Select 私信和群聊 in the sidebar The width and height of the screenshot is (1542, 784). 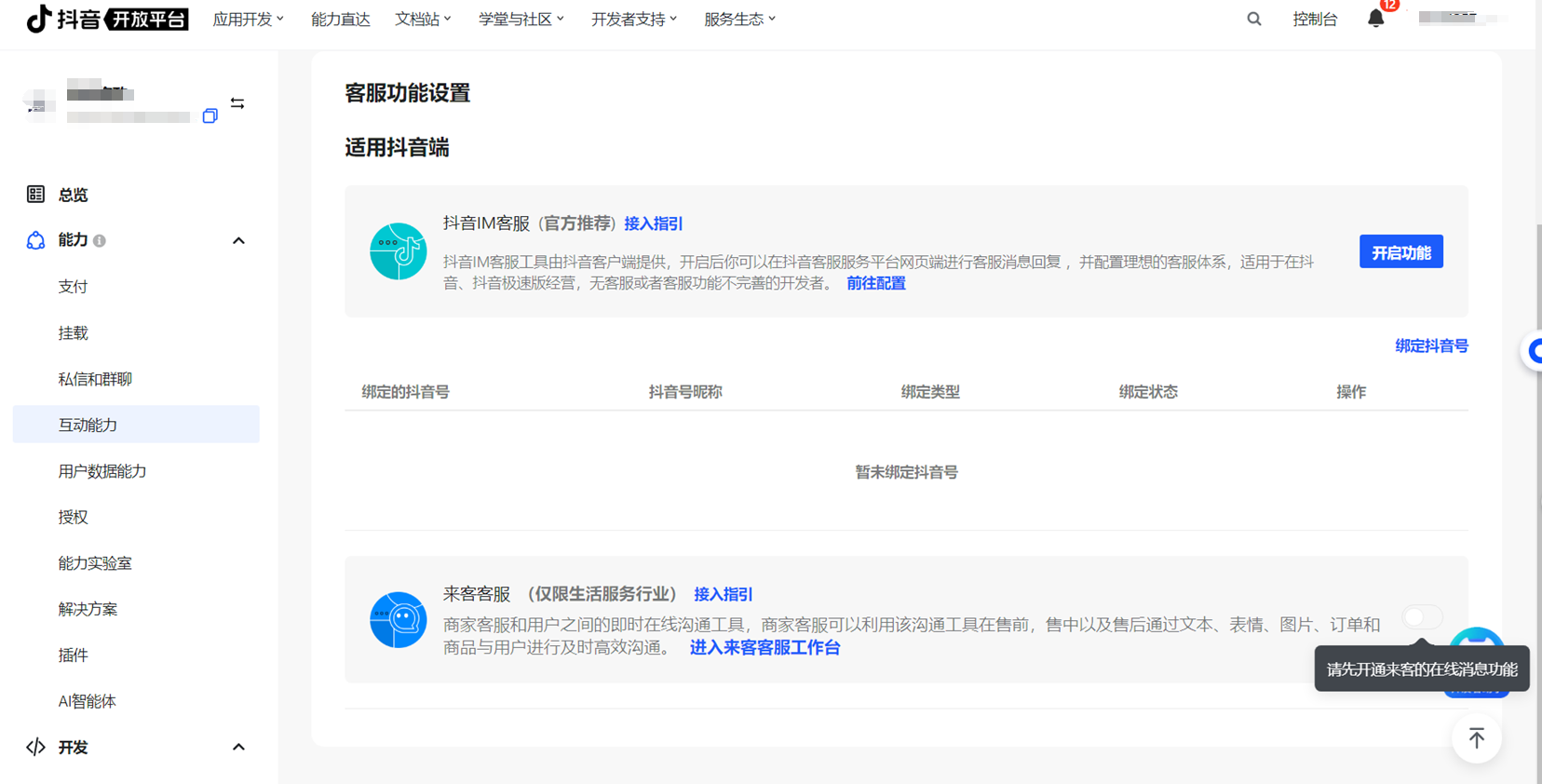coord(95,379)
